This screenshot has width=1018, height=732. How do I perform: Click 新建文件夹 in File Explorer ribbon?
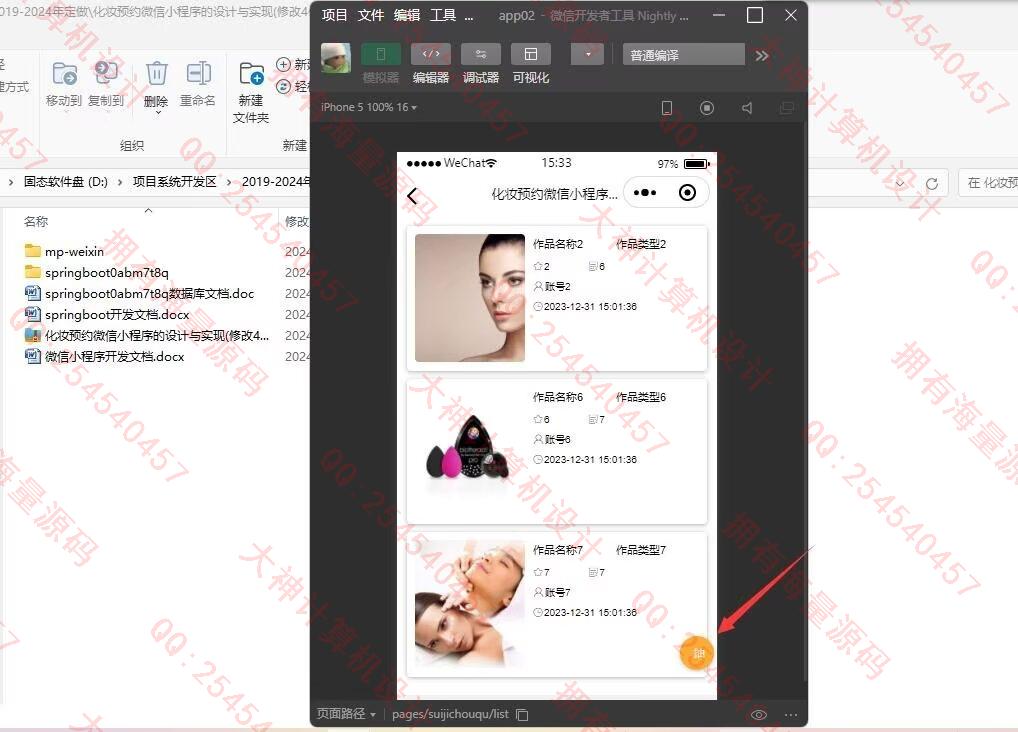coord(251,92)
